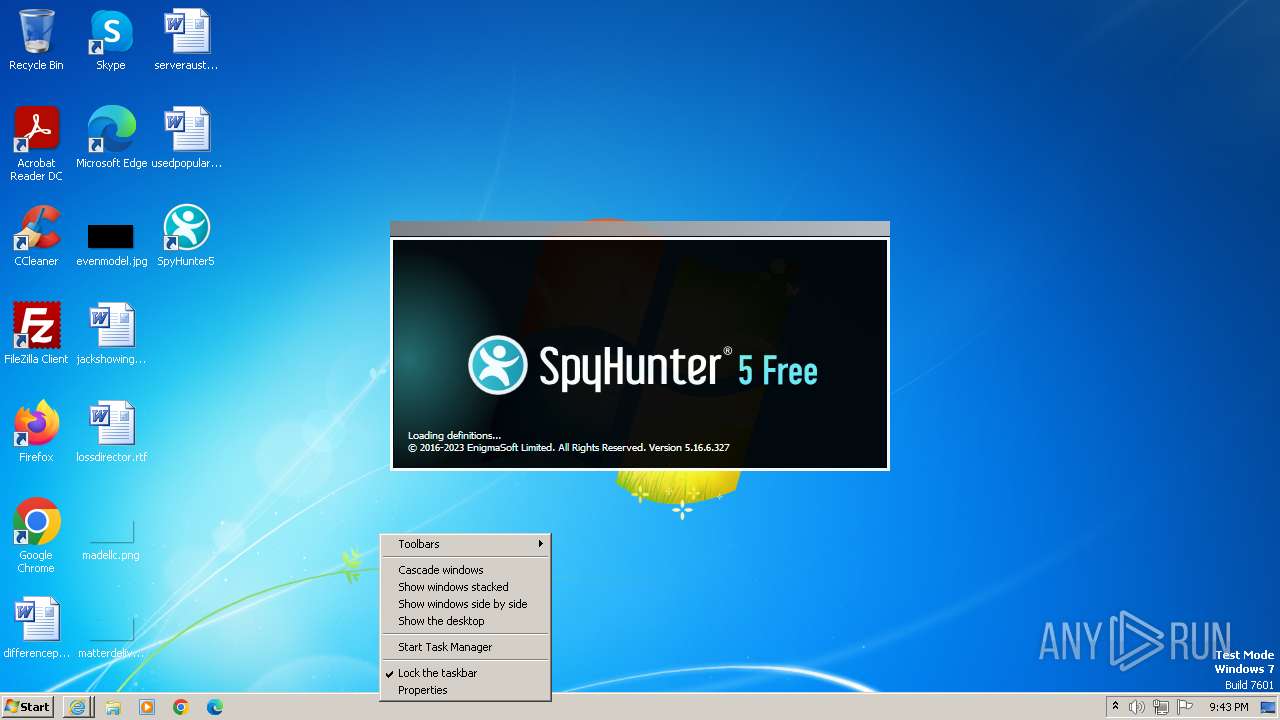Select the Skype desktop shortcut

110,40
